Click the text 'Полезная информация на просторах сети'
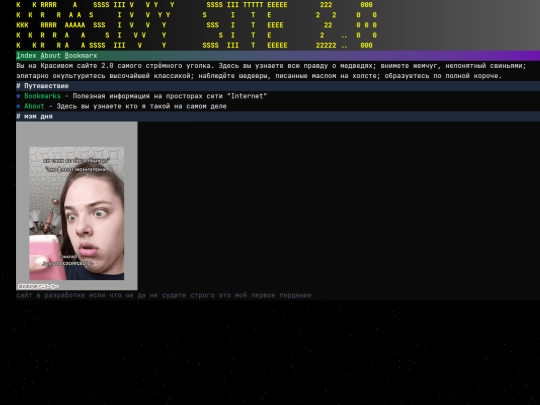Image resolution: width=540 pixels, height=405 pixels. (148, 96)
